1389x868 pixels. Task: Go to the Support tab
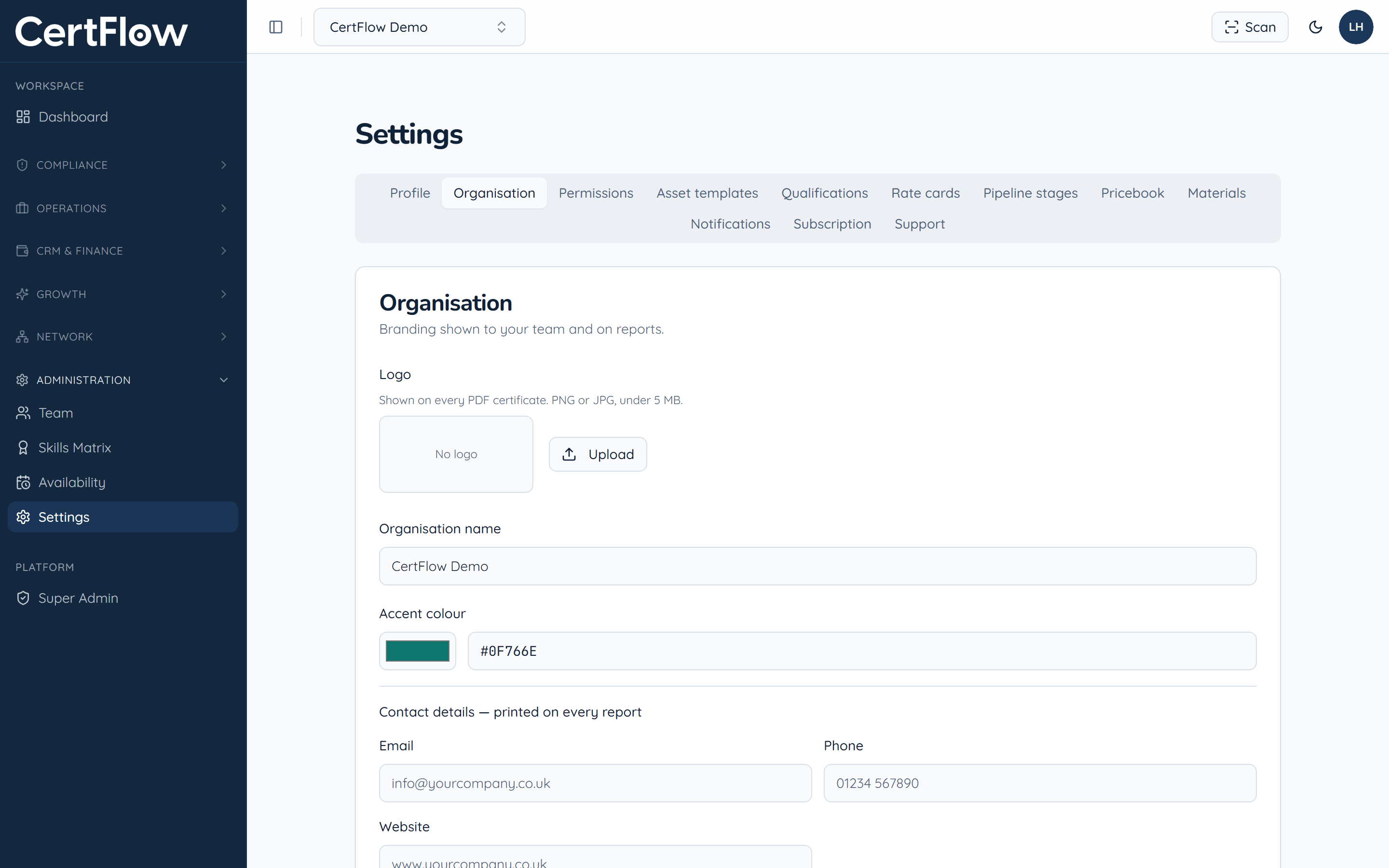tap(920, 224)
